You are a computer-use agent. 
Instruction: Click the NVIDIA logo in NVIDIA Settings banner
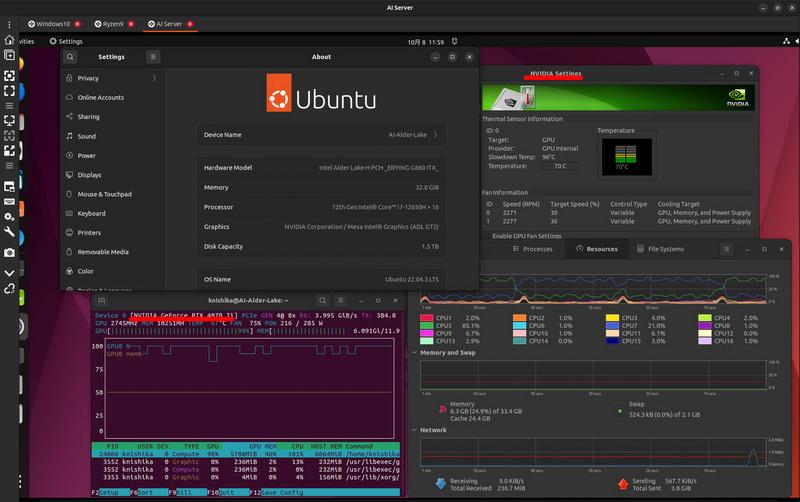pyautogui.click(x=738, y=97)
